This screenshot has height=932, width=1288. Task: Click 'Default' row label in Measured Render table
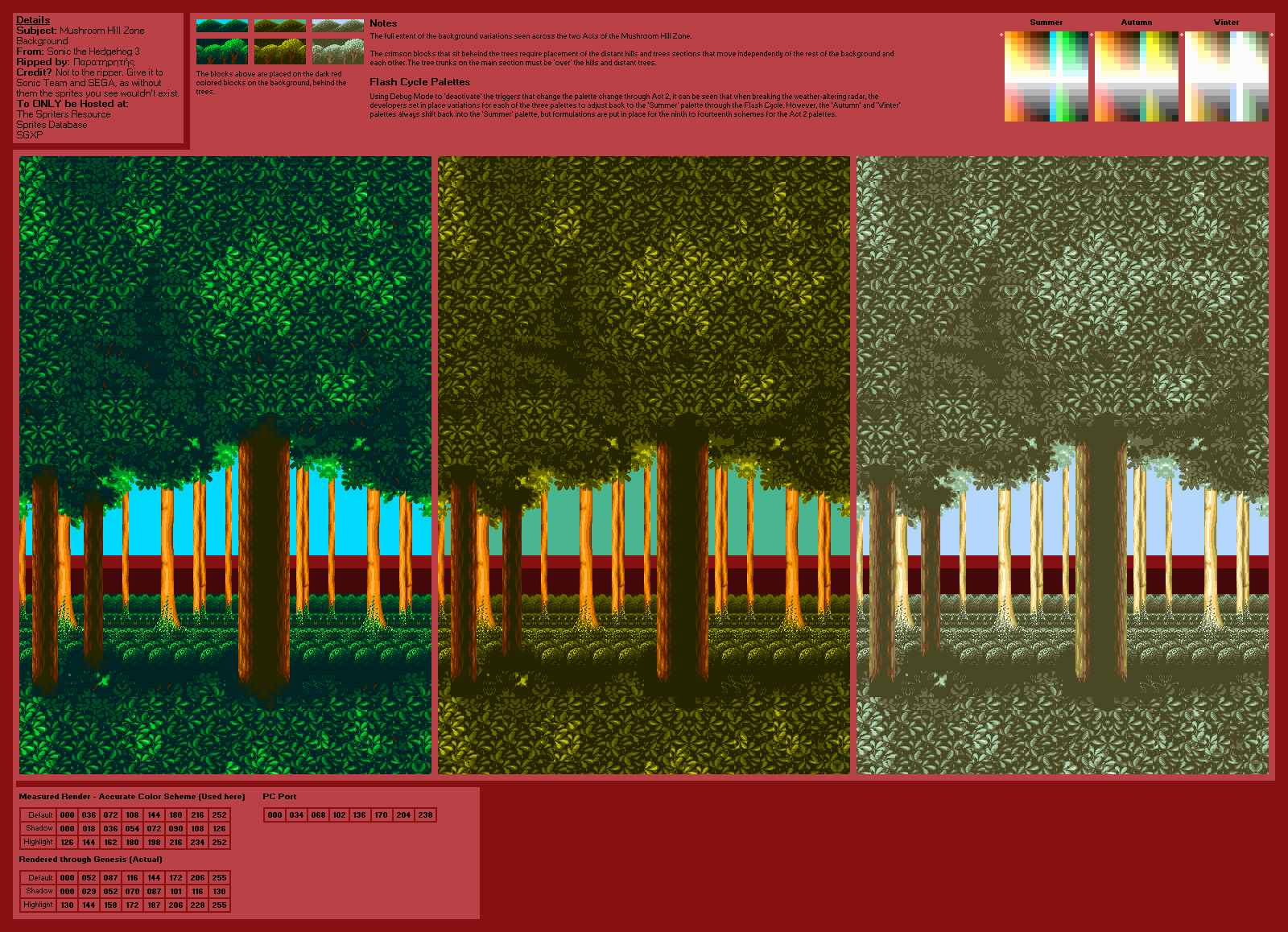click(39, 815)
